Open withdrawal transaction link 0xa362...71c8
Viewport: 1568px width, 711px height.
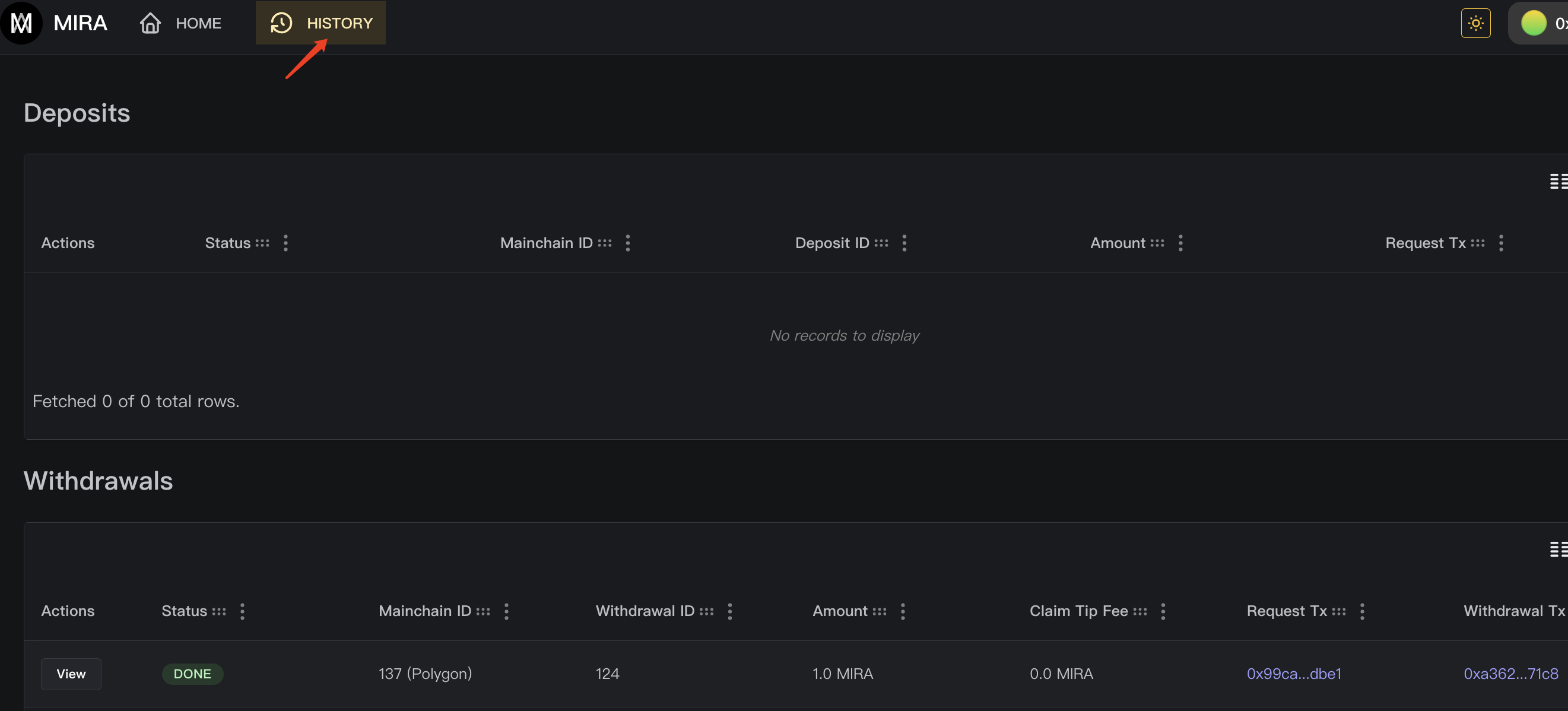pos(1510,674)
